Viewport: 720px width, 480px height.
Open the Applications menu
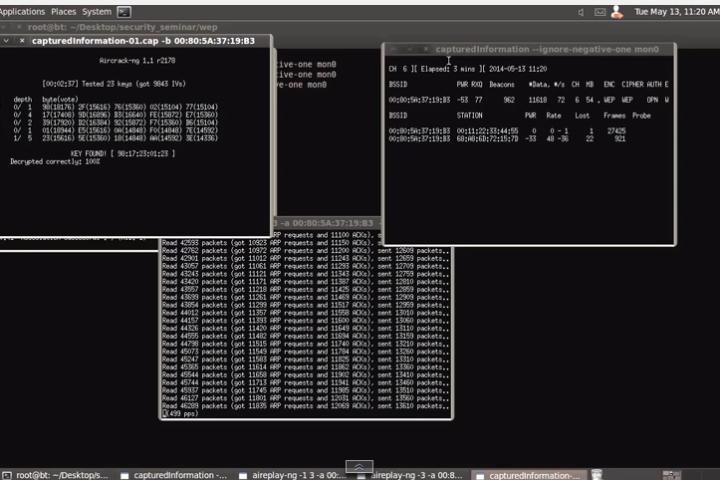[22, 11]
